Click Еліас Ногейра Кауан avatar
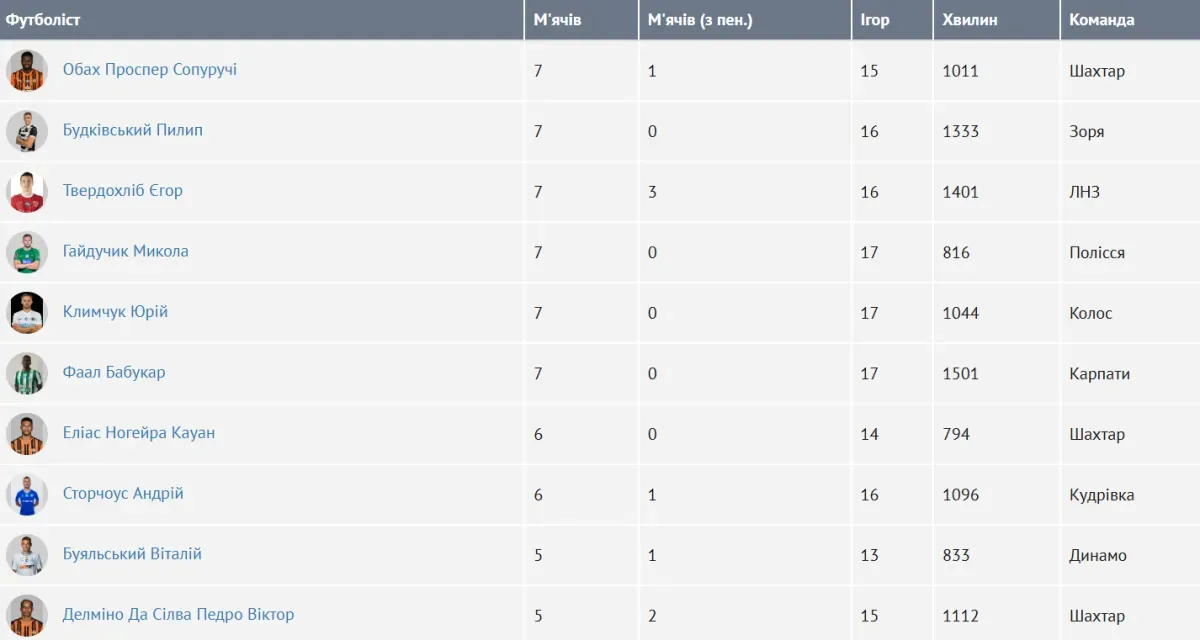Viewport: 1200px width, 640px height. click(x=27, y=434)
